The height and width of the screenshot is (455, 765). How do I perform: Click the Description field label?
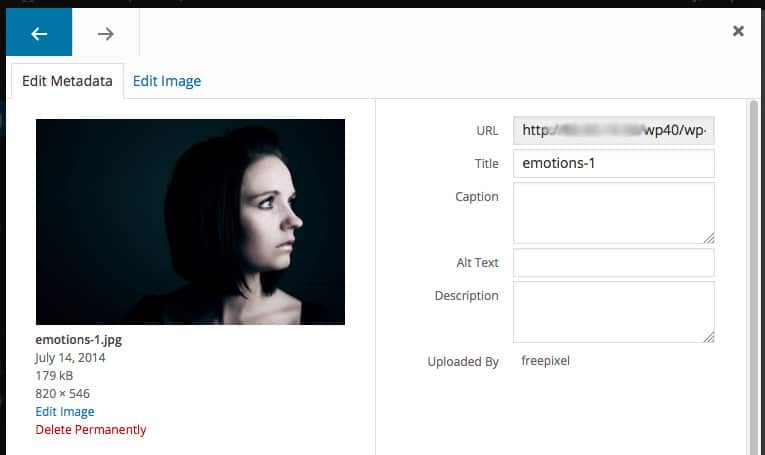point(466,296)
